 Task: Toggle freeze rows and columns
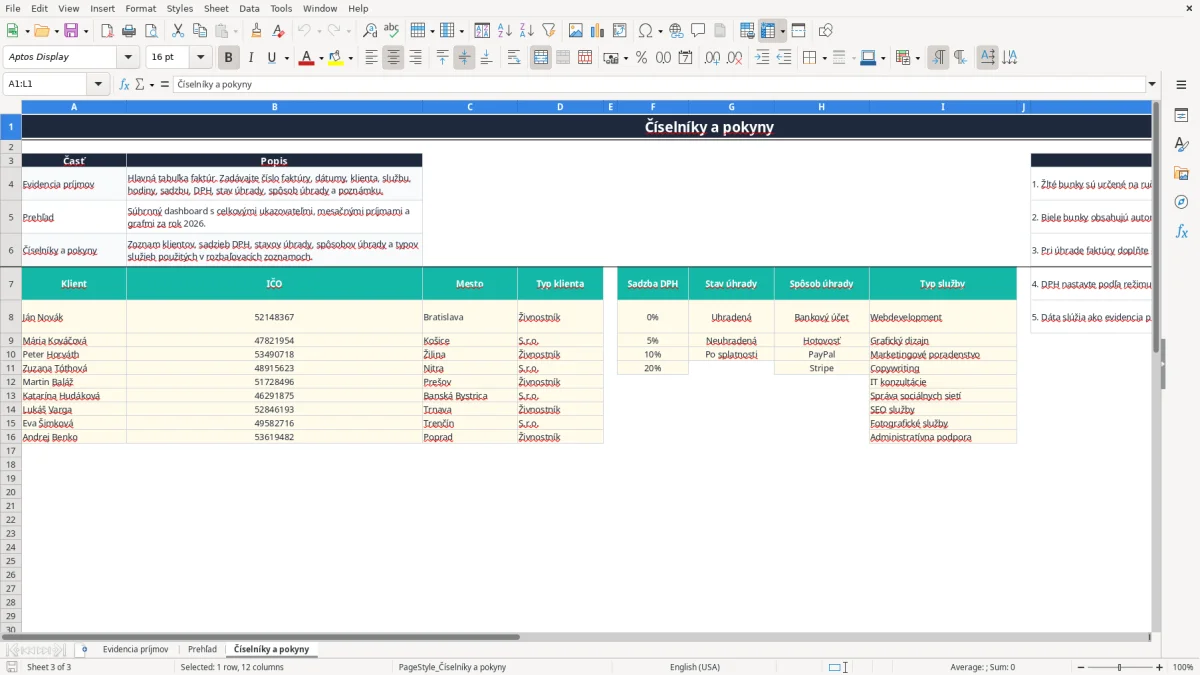pyautogui.click(x=768, y=31)
